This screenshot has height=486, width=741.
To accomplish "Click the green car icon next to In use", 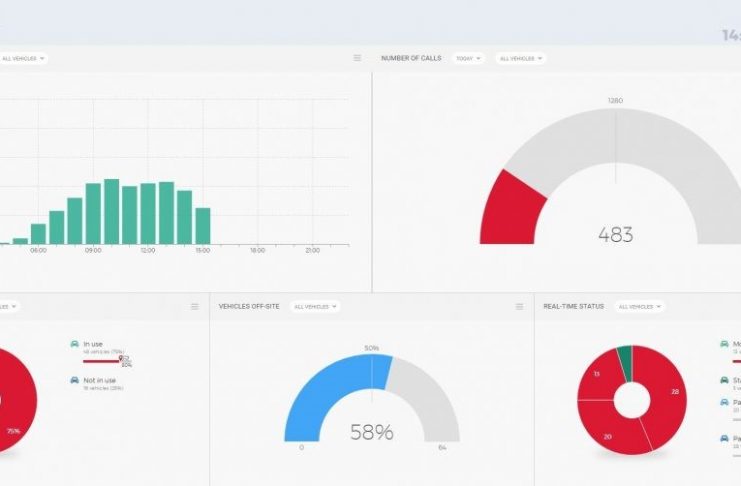I will (x=75, y=344).
